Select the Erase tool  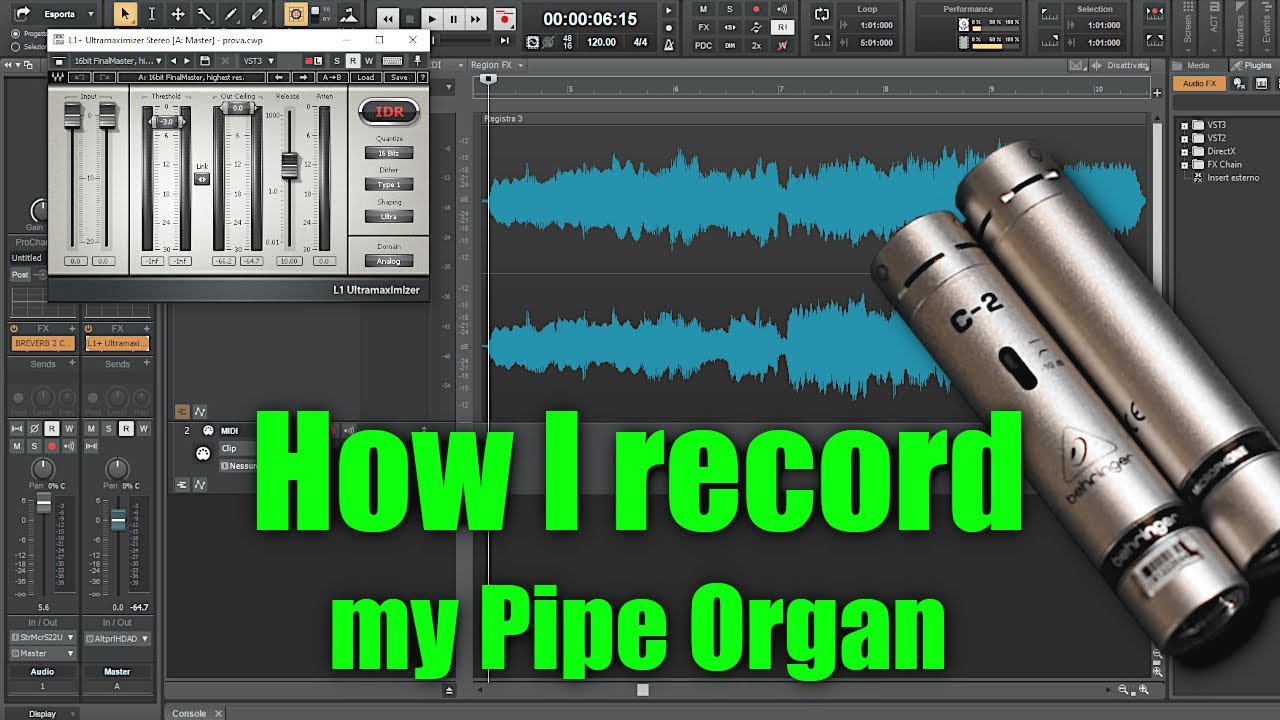[257, 14]
